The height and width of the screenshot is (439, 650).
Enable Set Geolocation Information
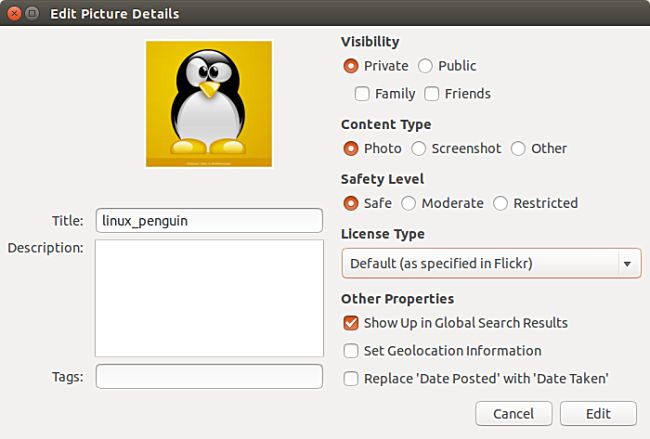point(351,351)
